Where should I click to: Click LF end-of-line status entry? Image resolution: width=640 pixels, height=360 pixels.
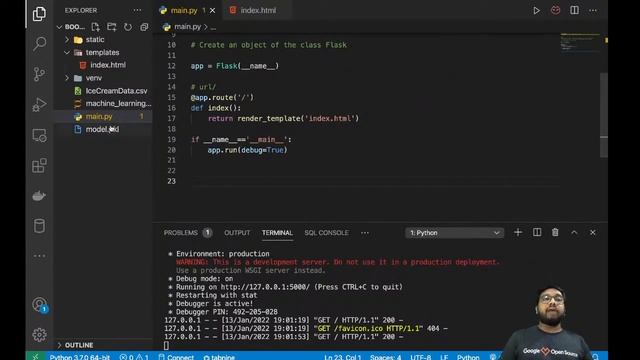click(444, 357)
